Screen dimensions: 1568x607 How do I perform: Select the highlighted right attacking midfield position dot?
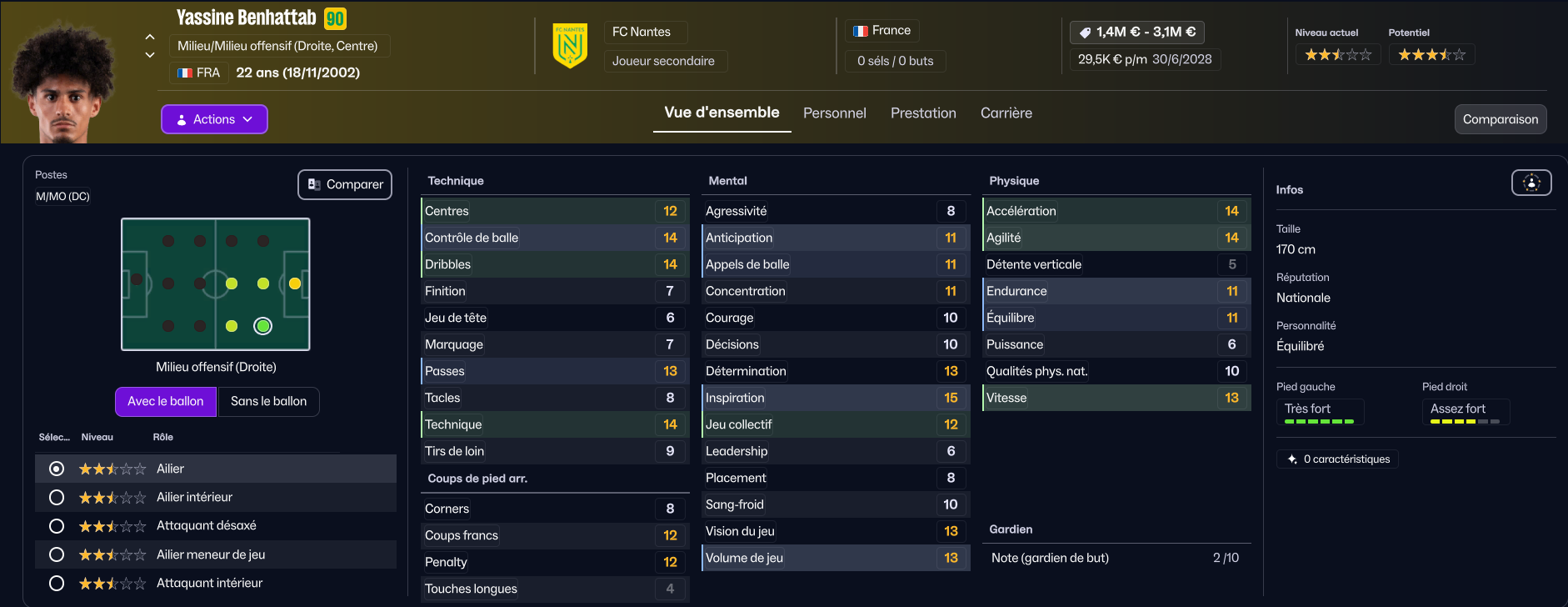point(263,326)
